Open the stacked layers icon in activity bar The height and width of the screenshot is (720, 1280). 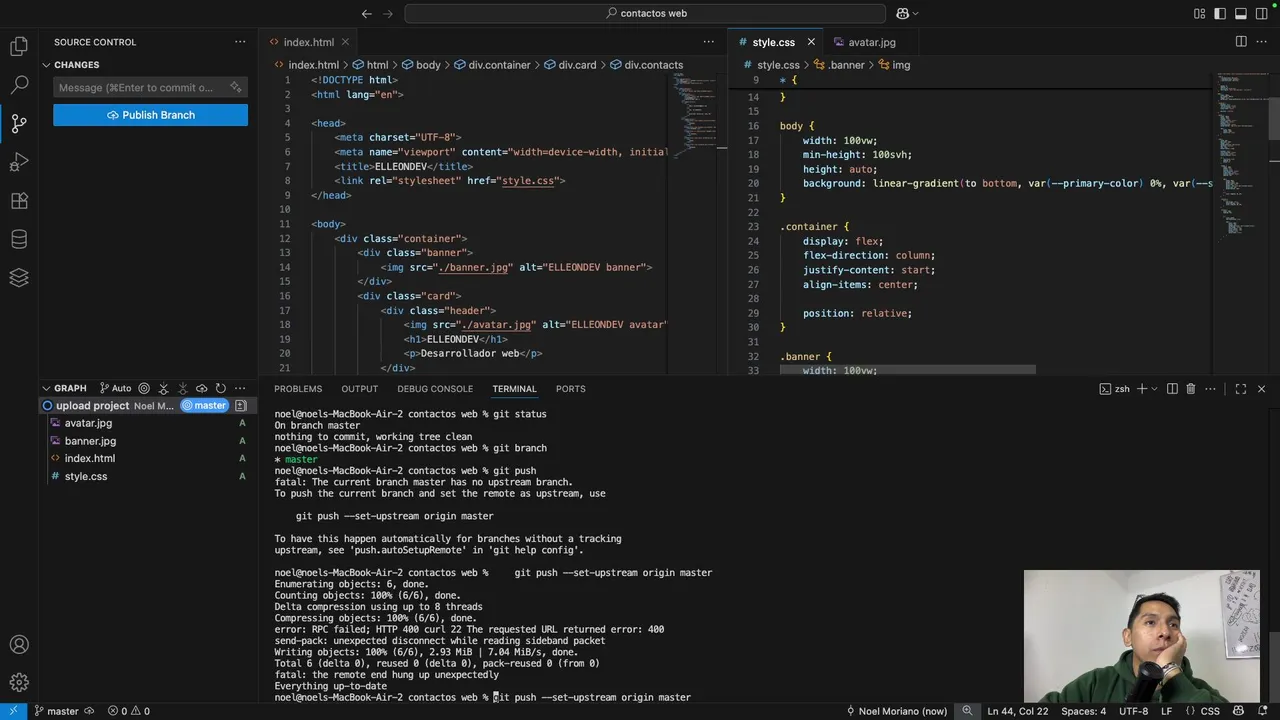19,277
